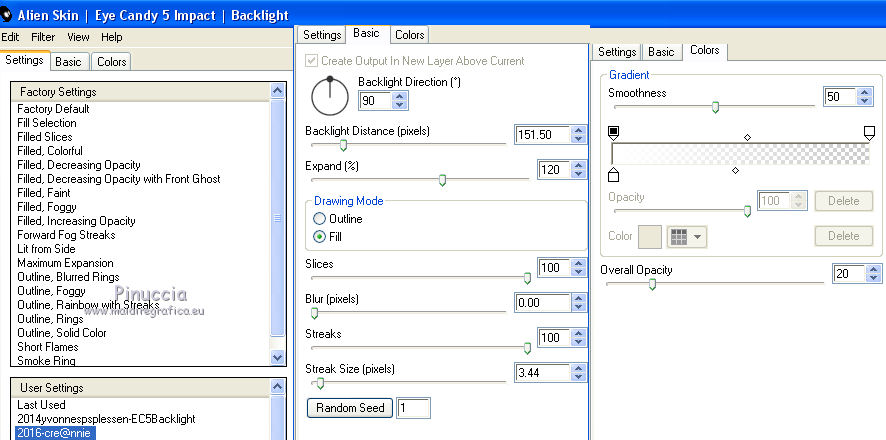Switch to the Colors tab in left panel
886x440 pixels.
[x=111, y=62]
